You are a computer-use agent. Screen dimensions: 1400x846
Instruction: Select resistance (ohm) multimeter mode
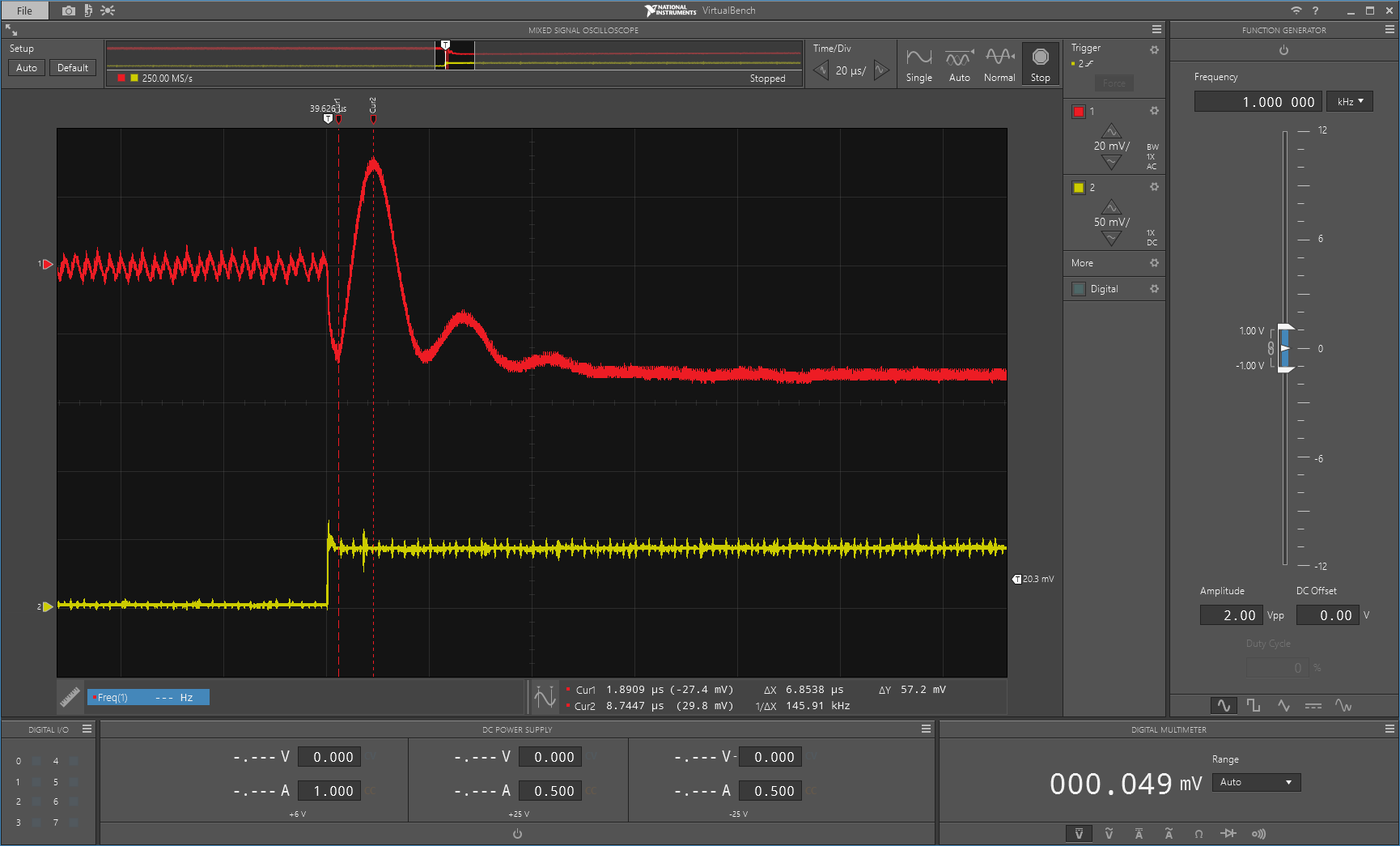[1198, 833]
